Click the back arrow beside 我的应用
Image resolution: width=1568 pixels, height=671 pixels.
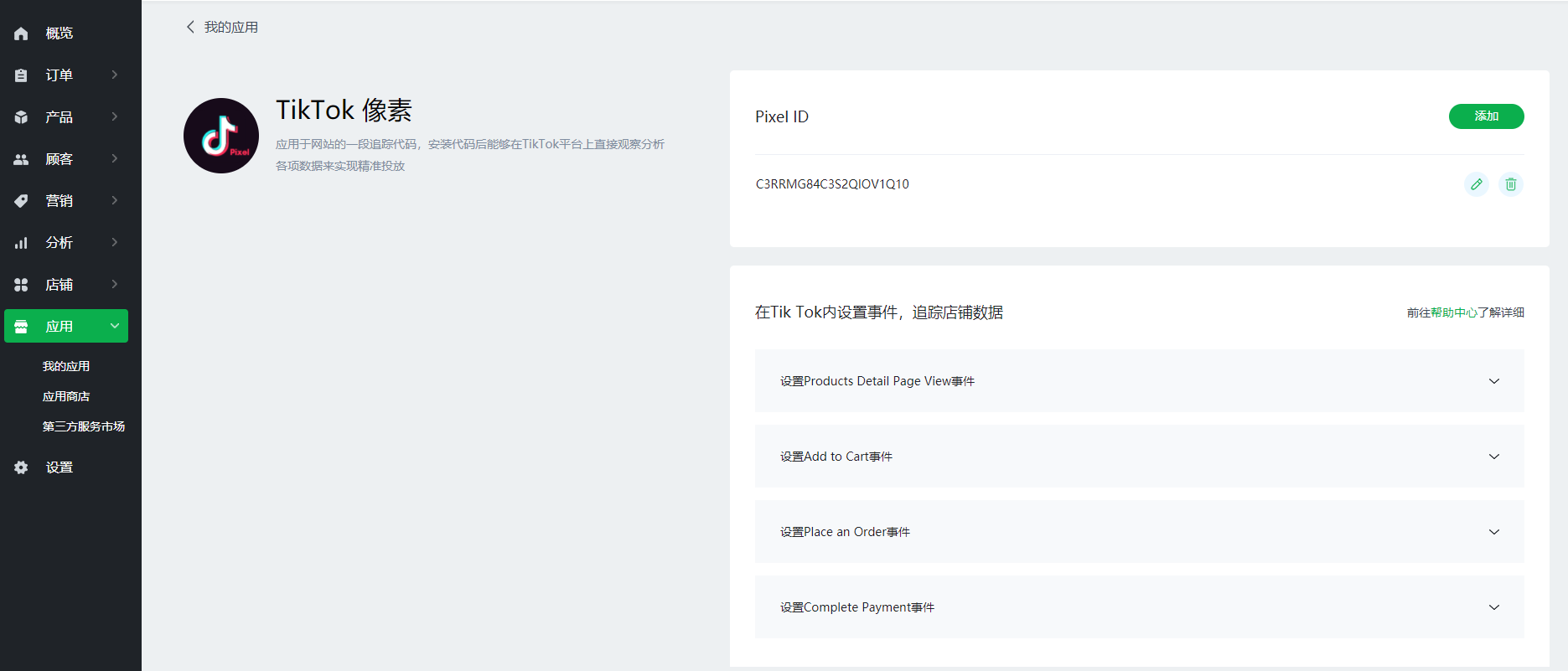tap(190, 27)
